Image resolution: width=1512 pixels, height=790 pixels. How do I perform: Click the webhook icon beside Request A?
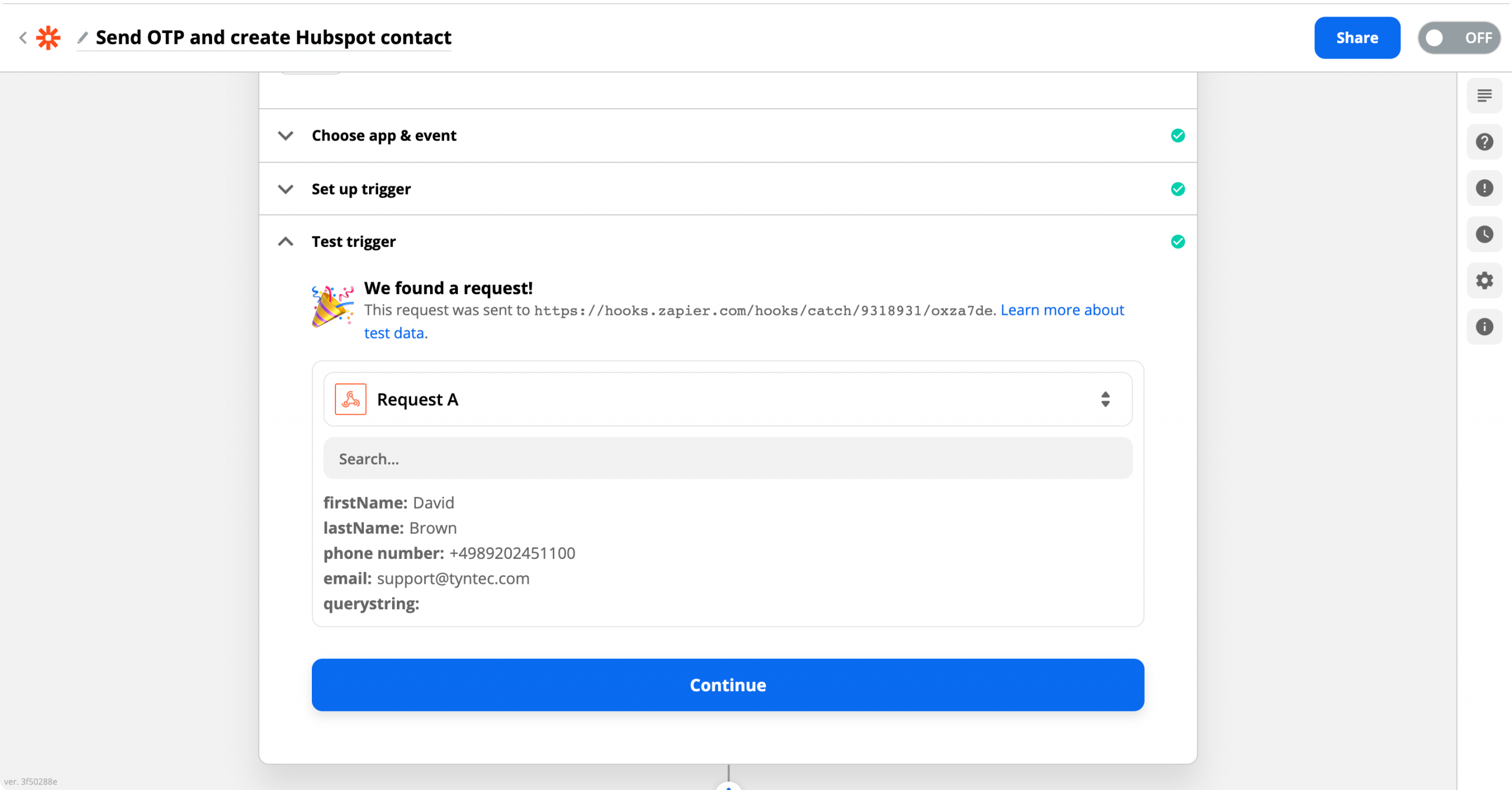tap(351, 399)
